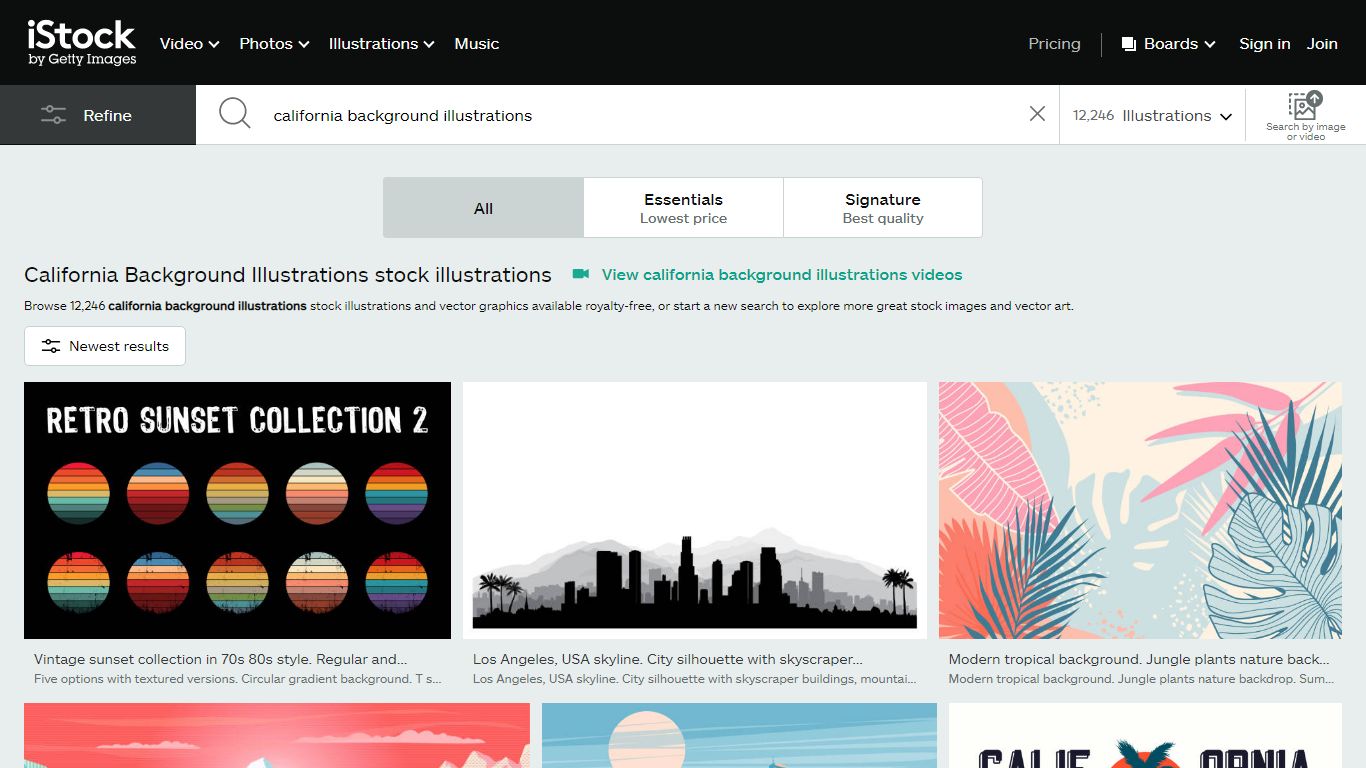Click the 'Los Angeles, USA skyline. City silhouette' title
This screenshot has height=768, width=1366.
(668, 660)
